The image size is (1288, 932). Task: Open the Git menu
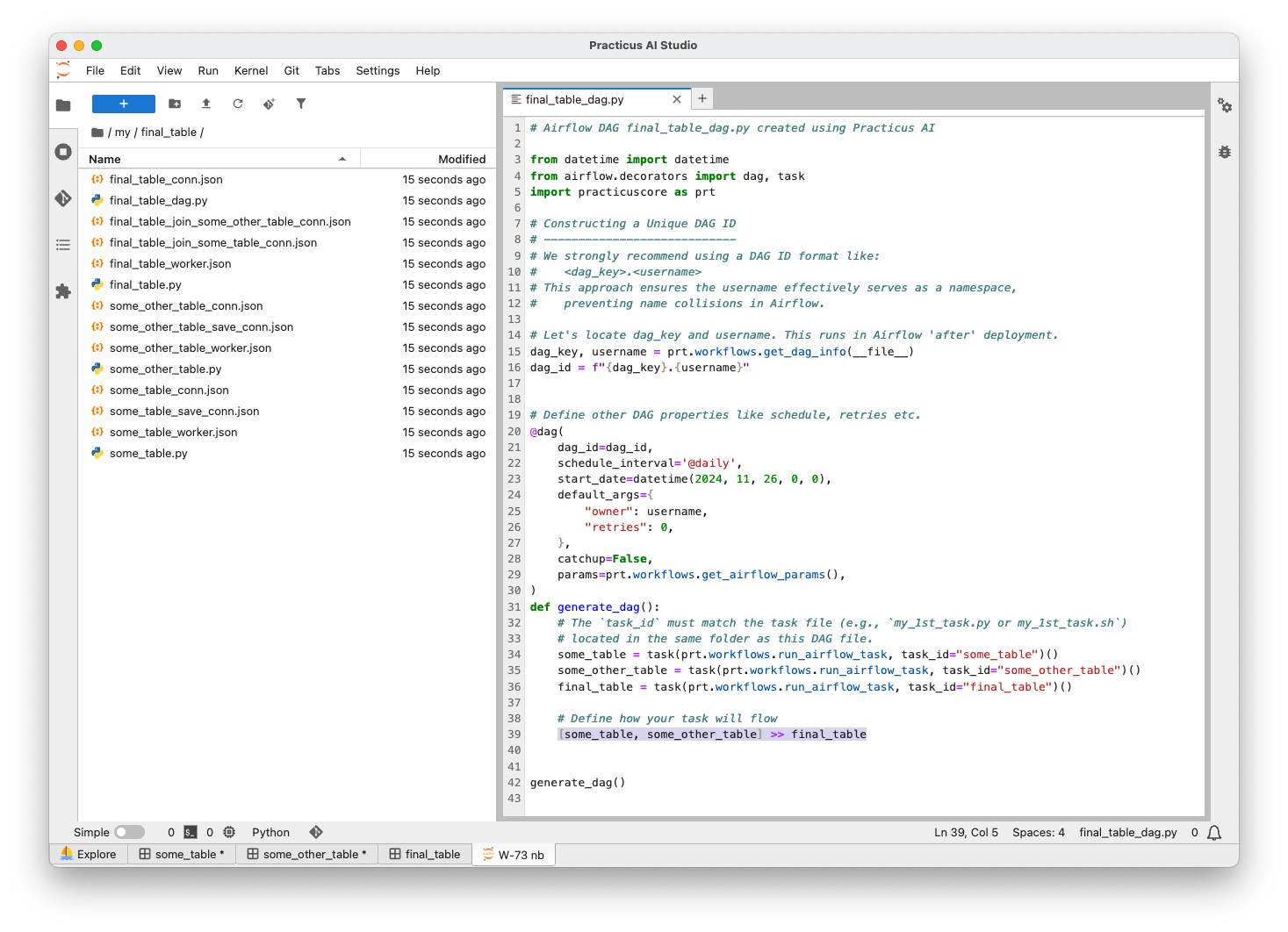click(291, 71)
